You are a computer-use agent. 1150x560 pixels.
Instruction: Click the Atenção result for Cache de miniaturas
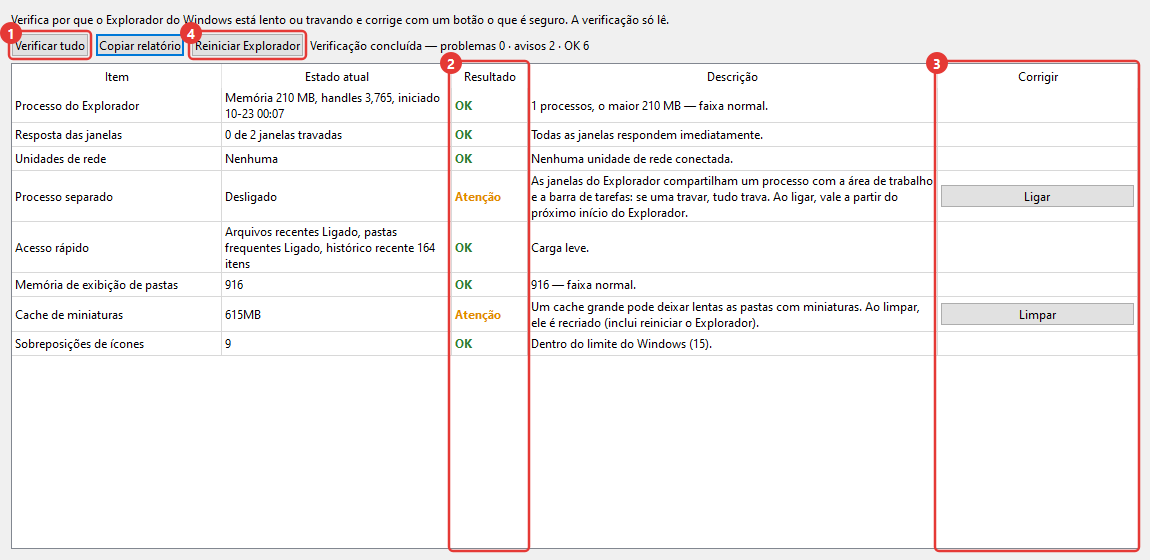coord(477,314)
